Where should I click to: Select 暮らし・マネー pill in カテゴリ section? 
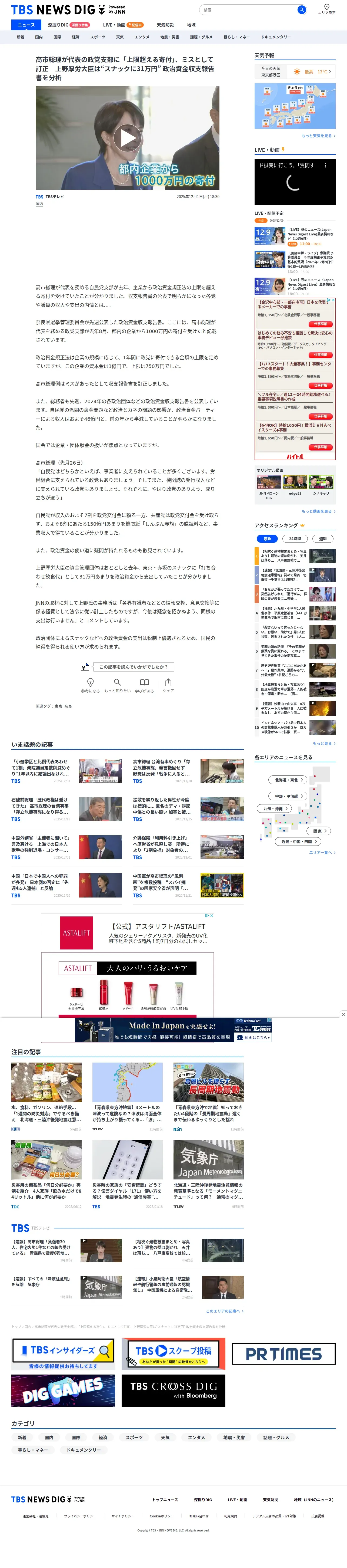pos(33,1450)
